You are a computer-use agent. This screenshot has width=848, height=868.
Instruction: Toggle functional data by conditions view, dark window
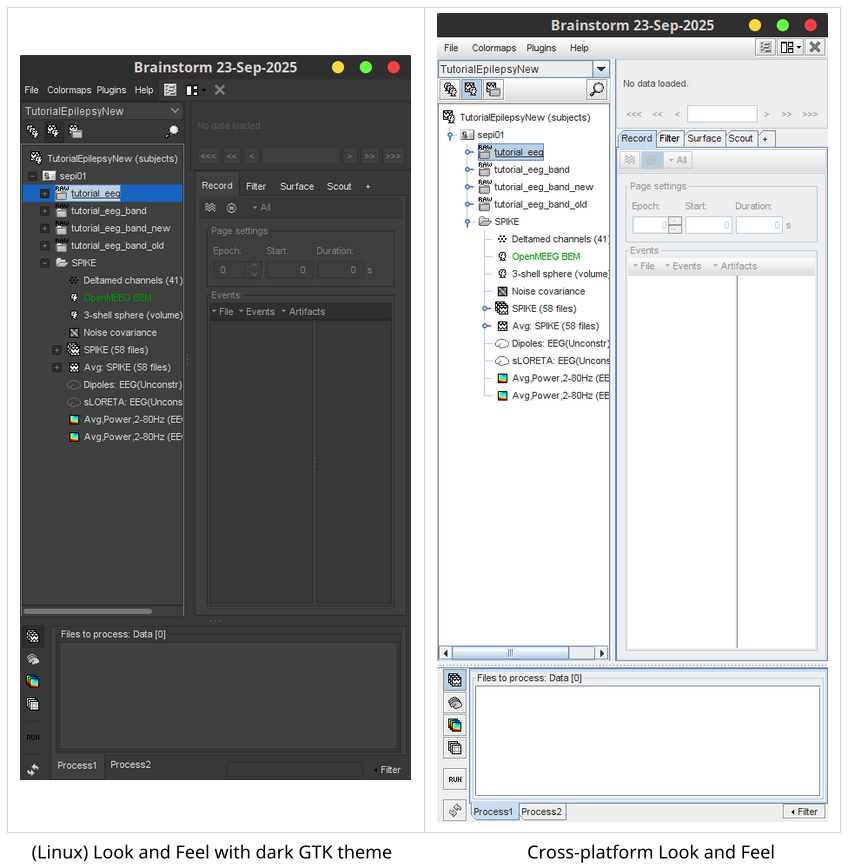(76, 131)
